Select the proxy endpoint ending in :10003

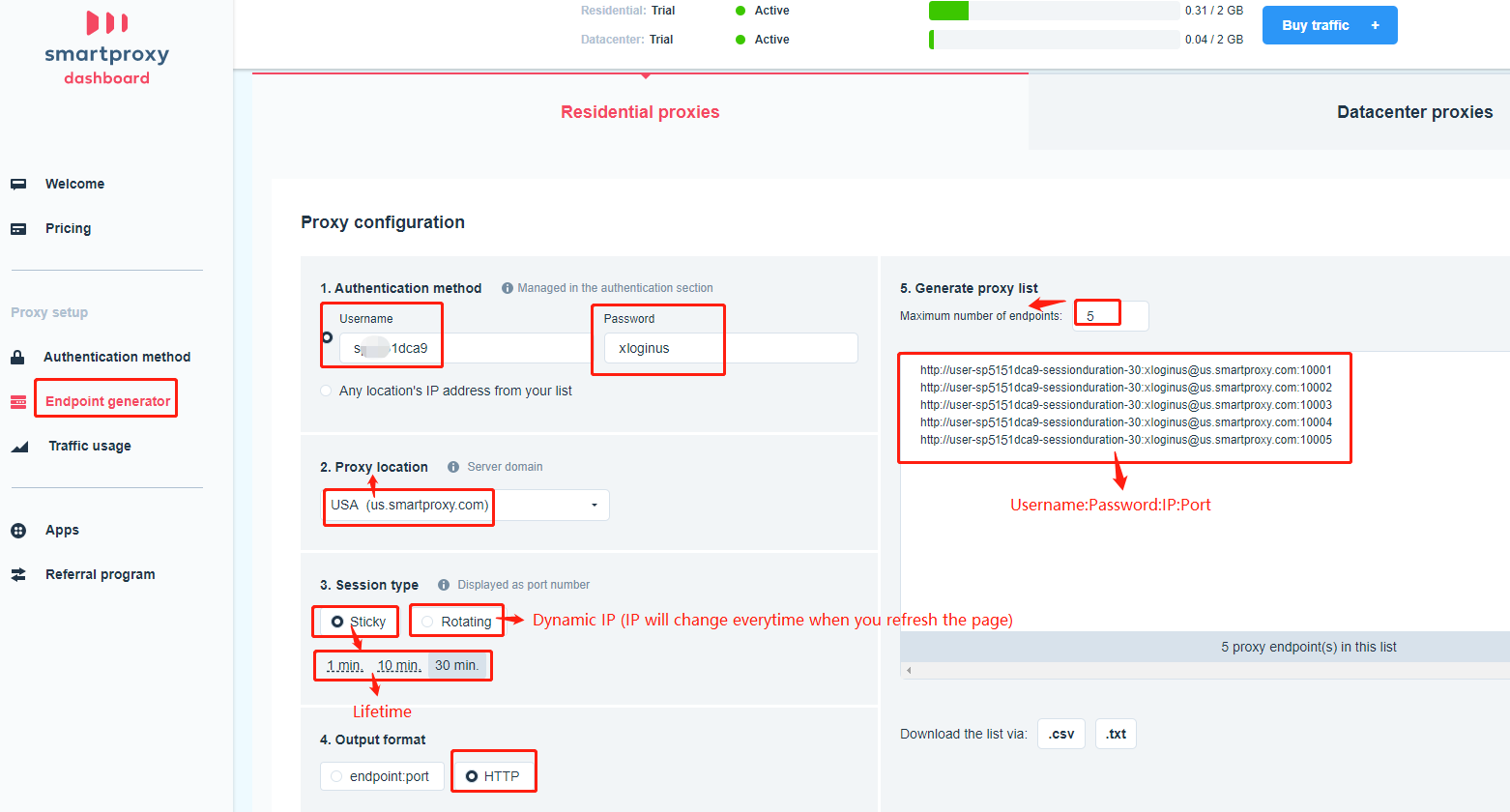click(1125, 405)
